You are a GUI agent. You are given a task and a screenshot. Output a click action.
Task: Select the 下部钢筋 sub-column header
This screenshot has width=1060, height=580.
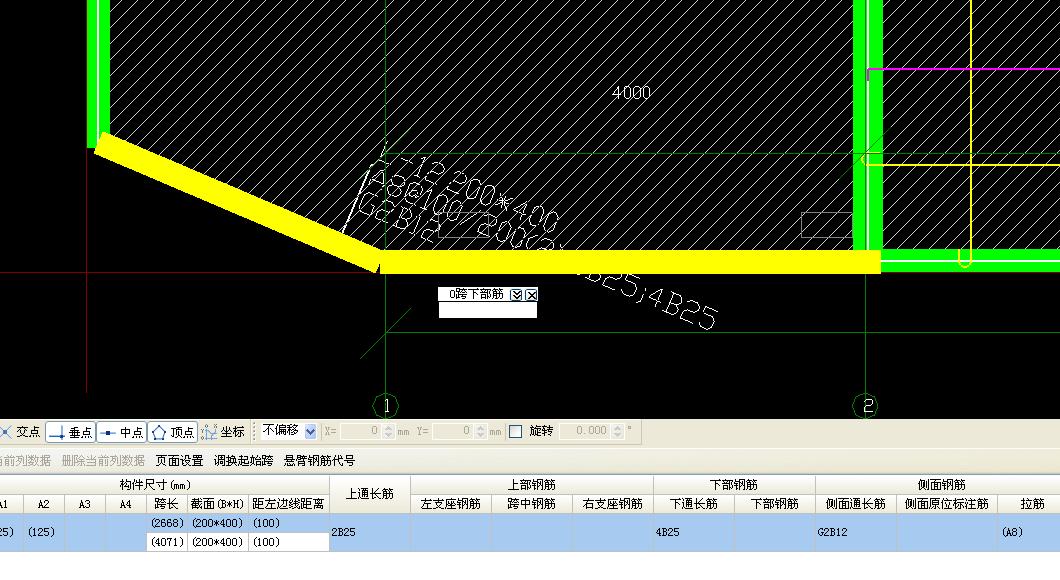775,504
